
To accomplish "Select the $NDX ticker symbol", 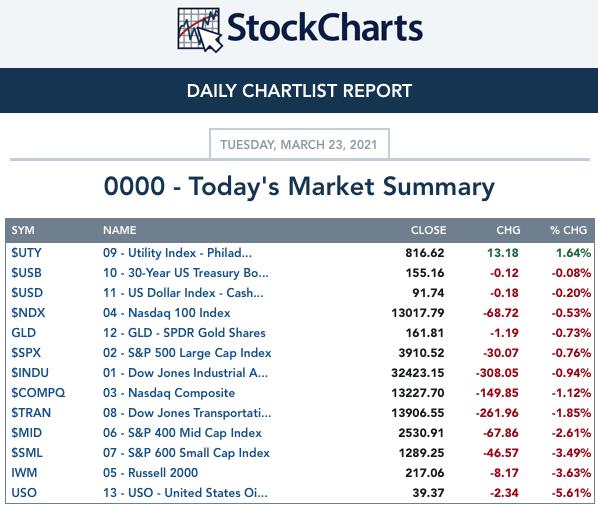I will (28, 313).
